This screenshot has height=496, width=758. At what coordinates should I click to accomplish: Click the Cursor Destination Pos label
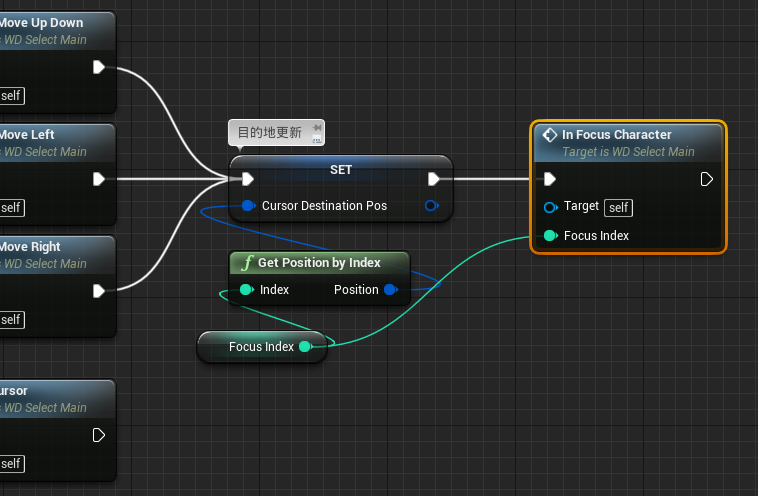(324, 205)
